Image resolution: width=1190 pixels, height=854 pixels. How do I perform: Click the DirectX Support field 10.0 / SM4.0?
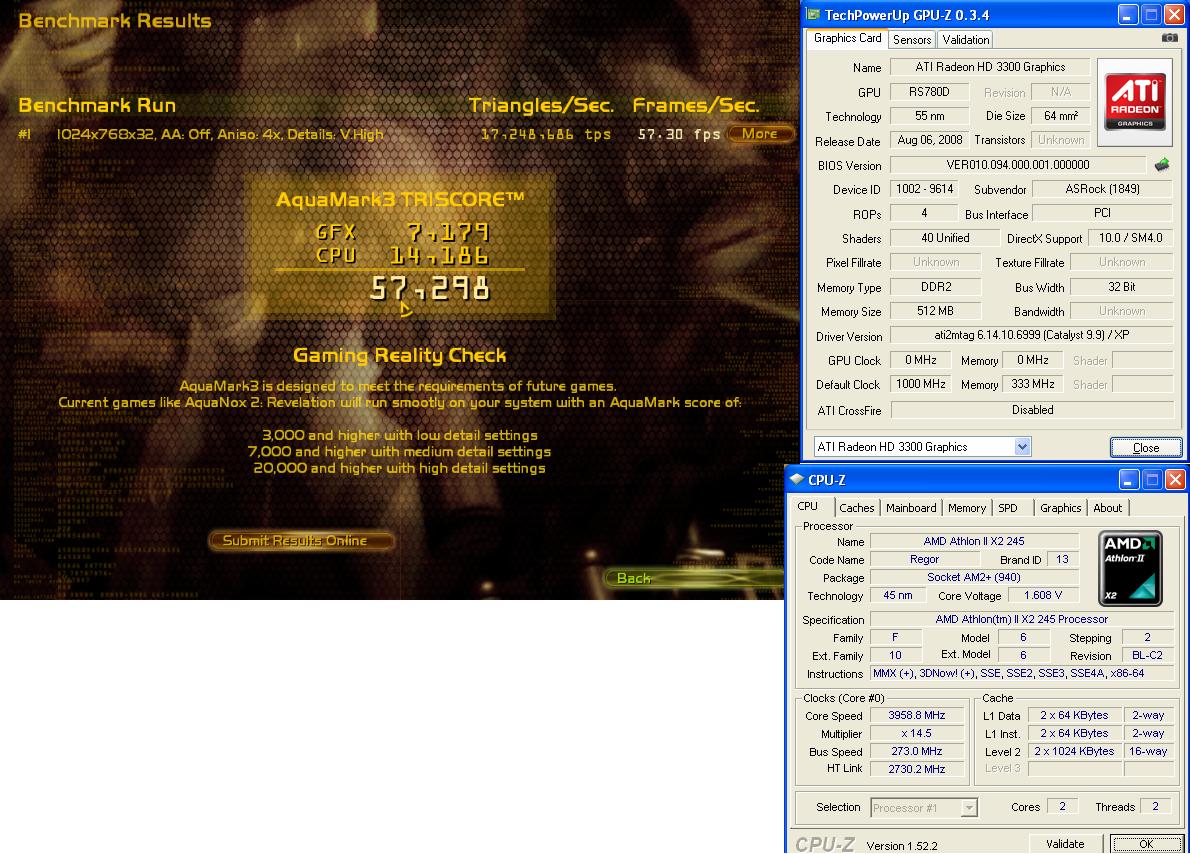pyautogui.click(x=1131, y=238)
